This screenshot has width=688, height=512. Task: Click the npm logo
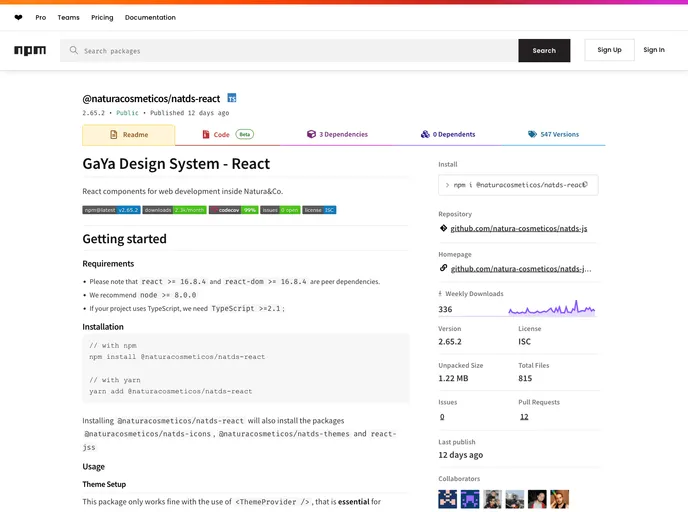click(x=30, y=50)
